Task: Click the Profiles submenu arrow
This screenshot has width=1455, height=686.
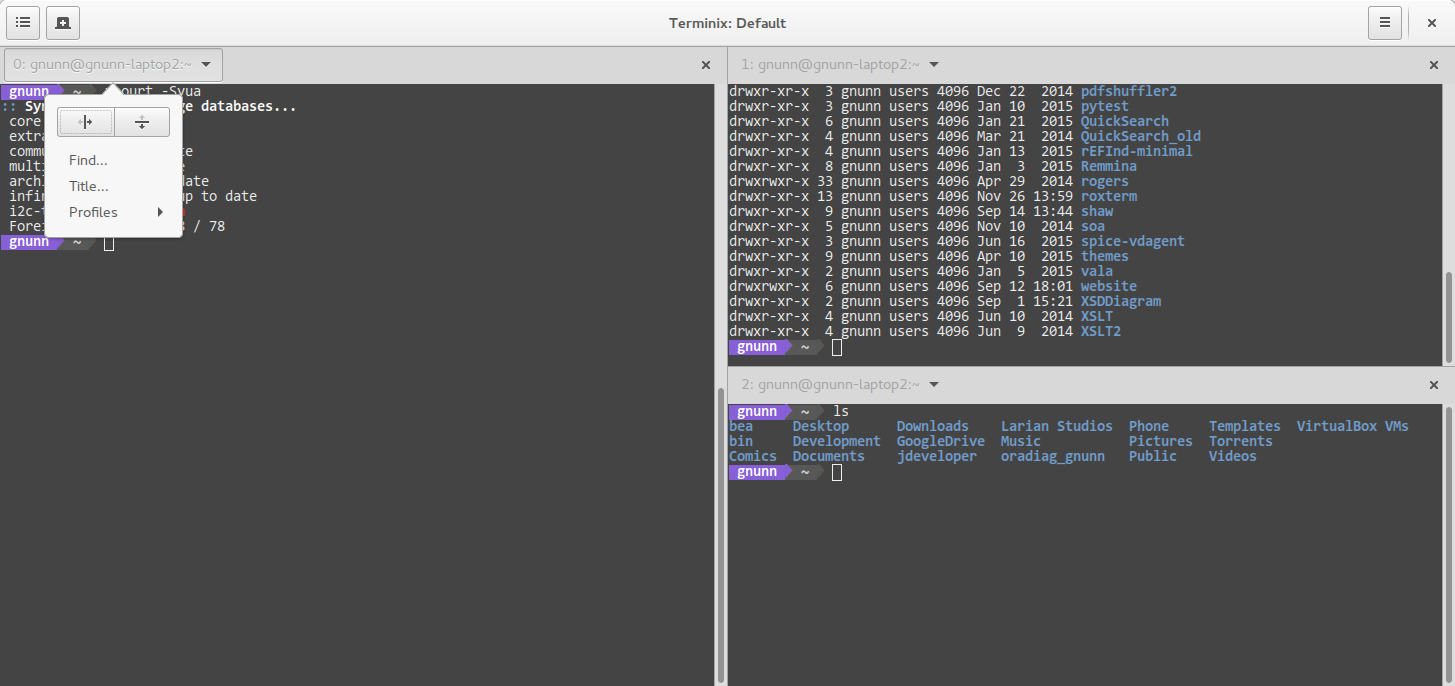Action: [x=160, y=212]
